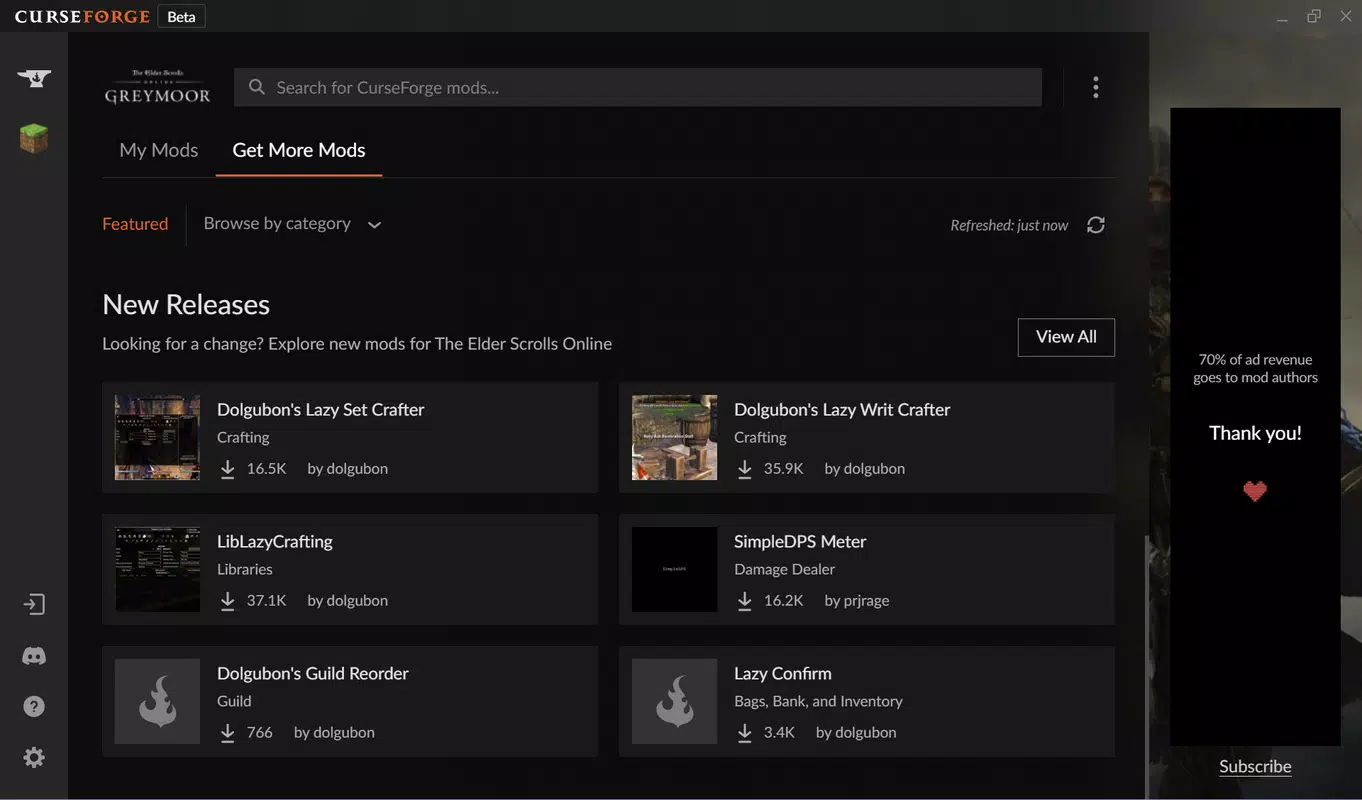The height and width of the screenshot is (800, 1362).
Task: Switch to the My Mods tab
Action: (159, 150)
